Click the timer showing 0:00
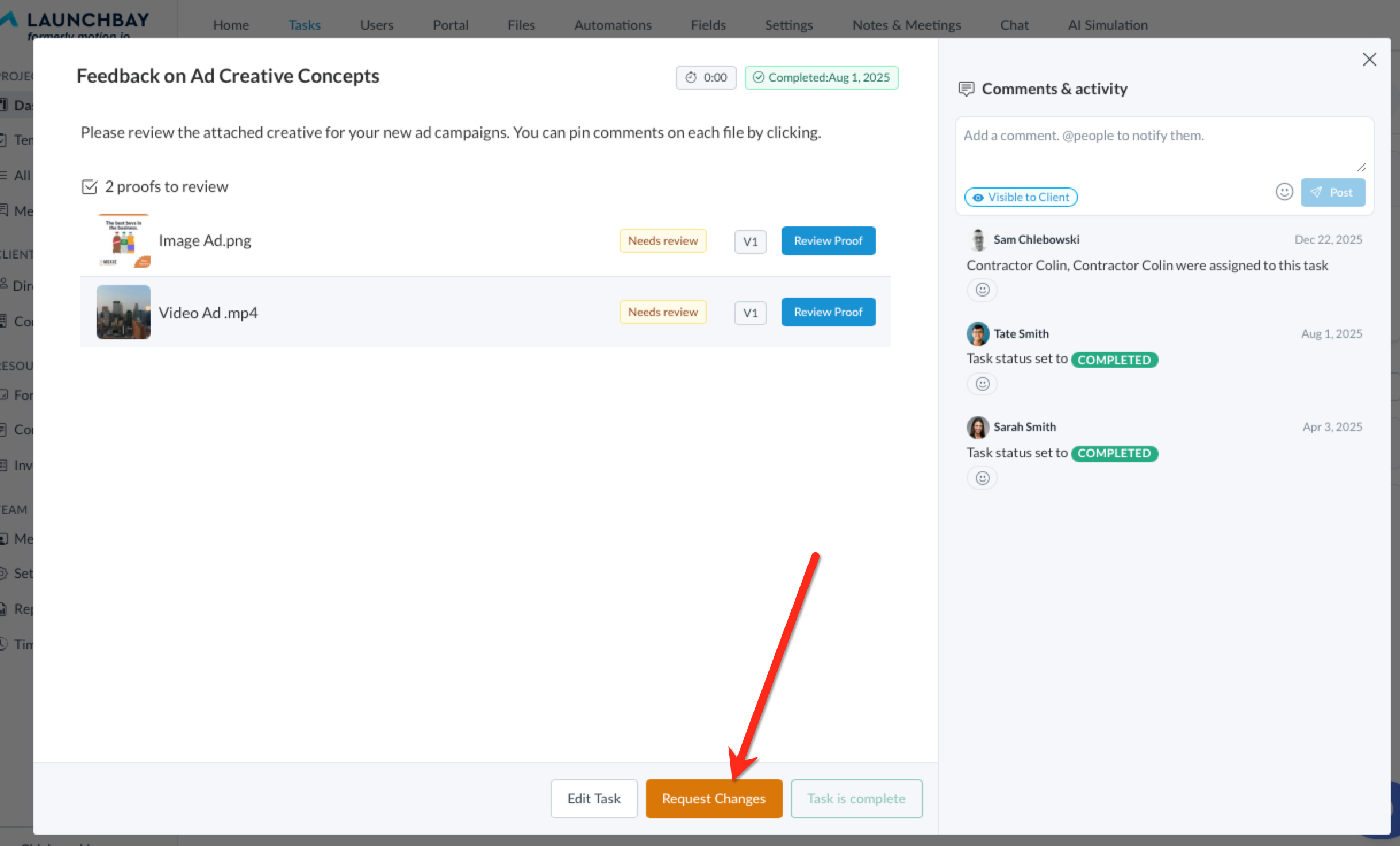 pyautogui.click(x=706, y=78)
